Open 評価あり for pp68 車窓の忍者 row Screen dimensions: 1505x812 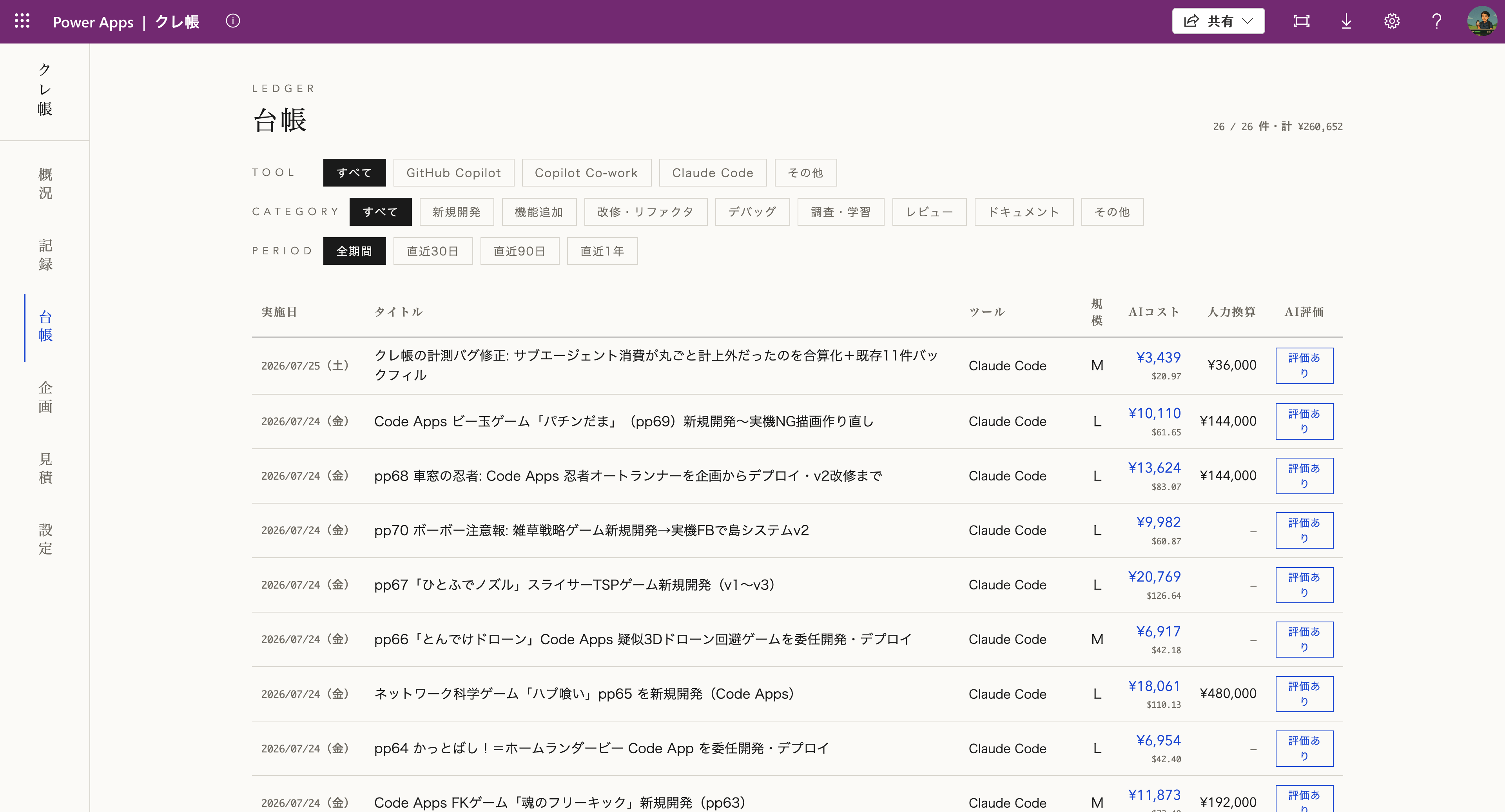click(1304, 476)
